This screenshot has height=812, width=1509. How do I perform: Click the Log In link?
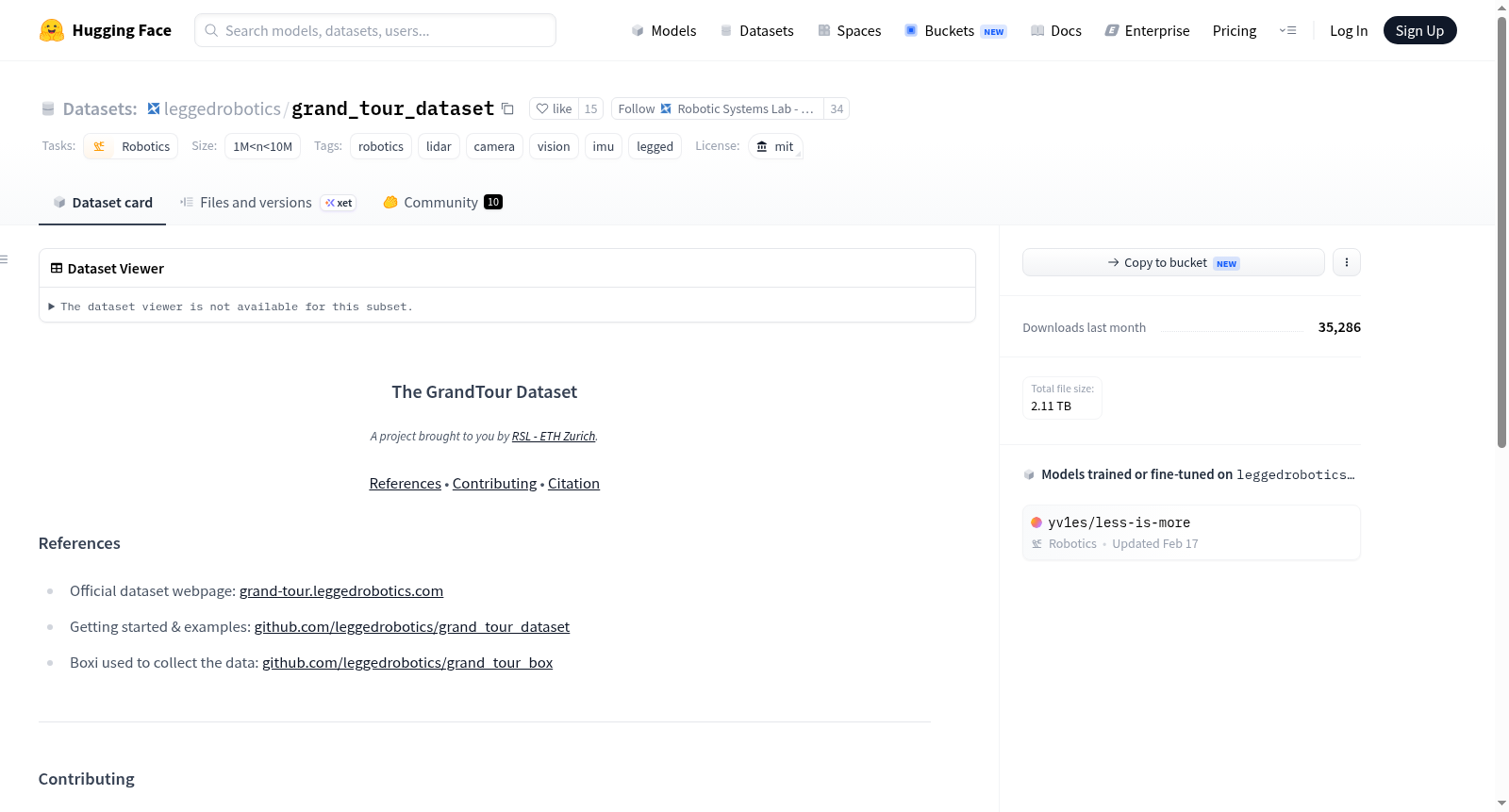pos(1349,30)
